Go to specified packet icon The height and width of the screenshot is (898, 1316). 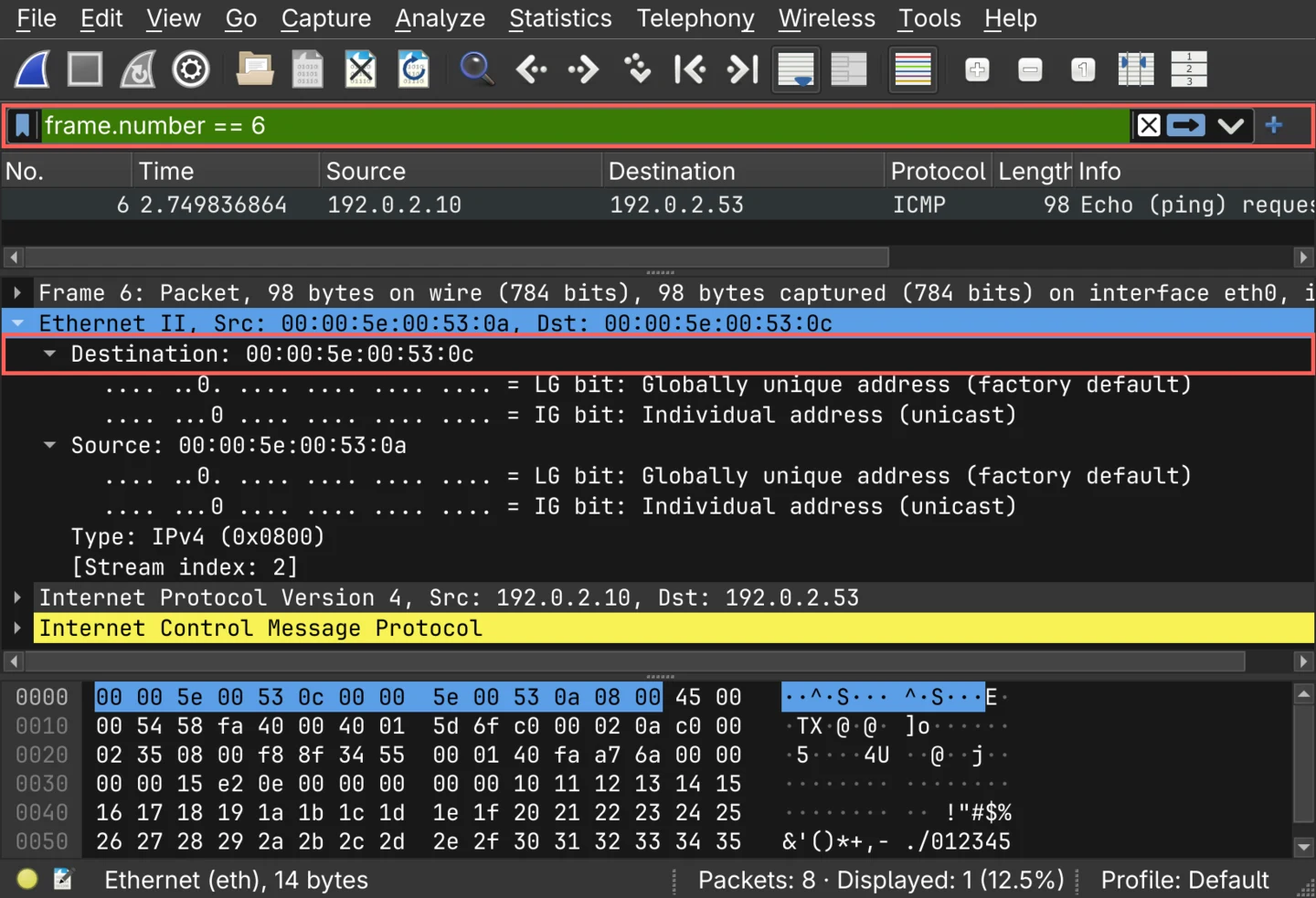pos(637,69)
